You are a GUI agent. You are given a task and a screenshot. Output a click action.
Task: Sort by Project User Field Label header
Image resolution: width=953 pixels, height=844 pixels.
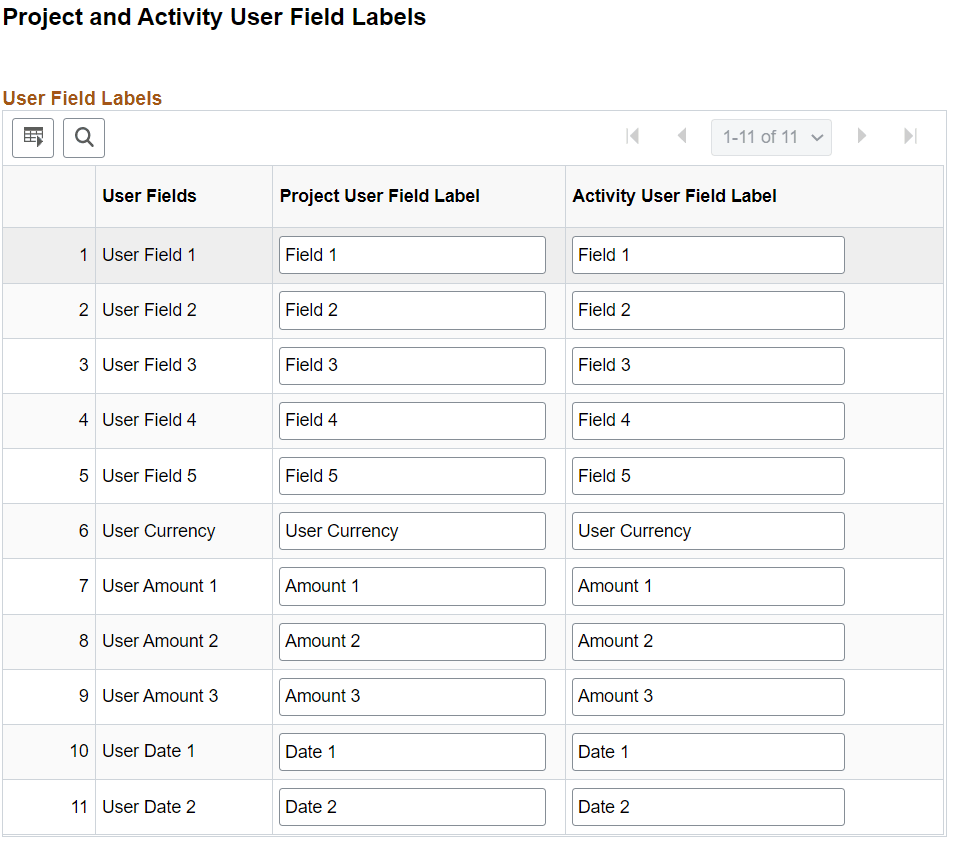379,196
